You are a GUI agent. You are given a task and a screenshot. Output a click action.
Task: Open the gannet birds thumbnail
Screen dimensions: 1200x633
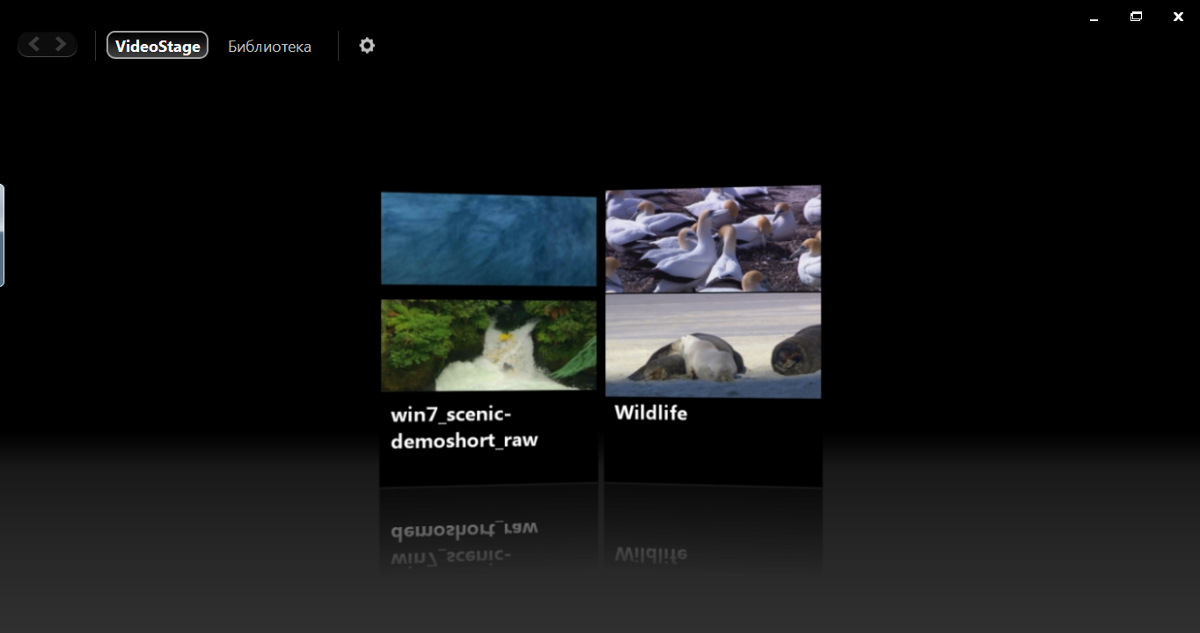713,238
